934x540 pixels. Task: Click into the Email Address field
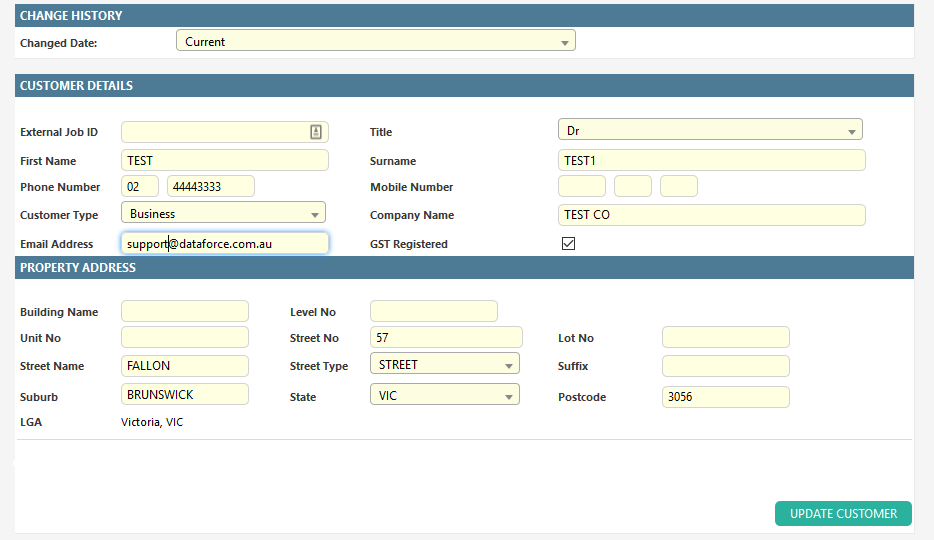224,243
